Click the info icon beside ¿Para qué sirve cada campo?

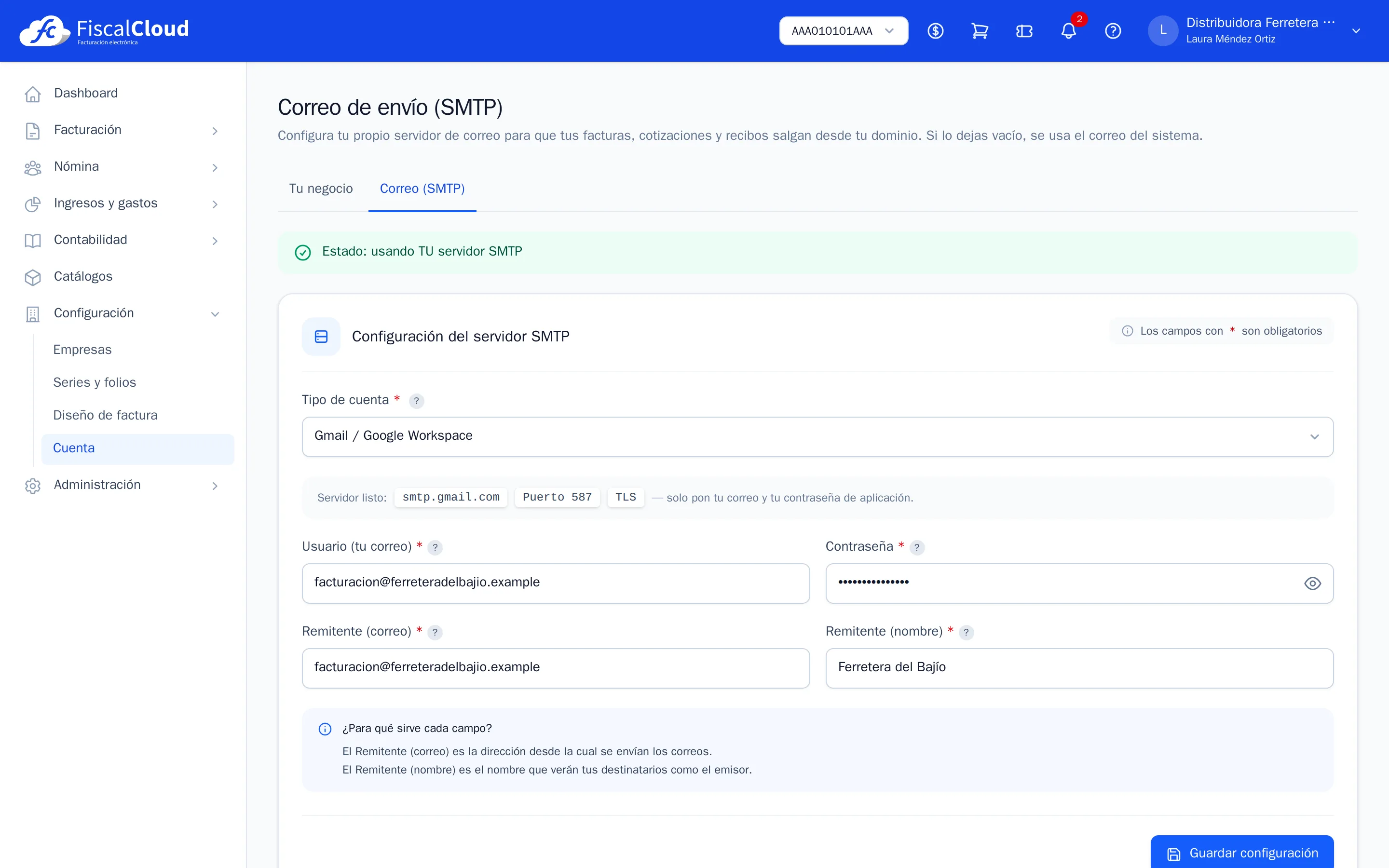[325, 729]
